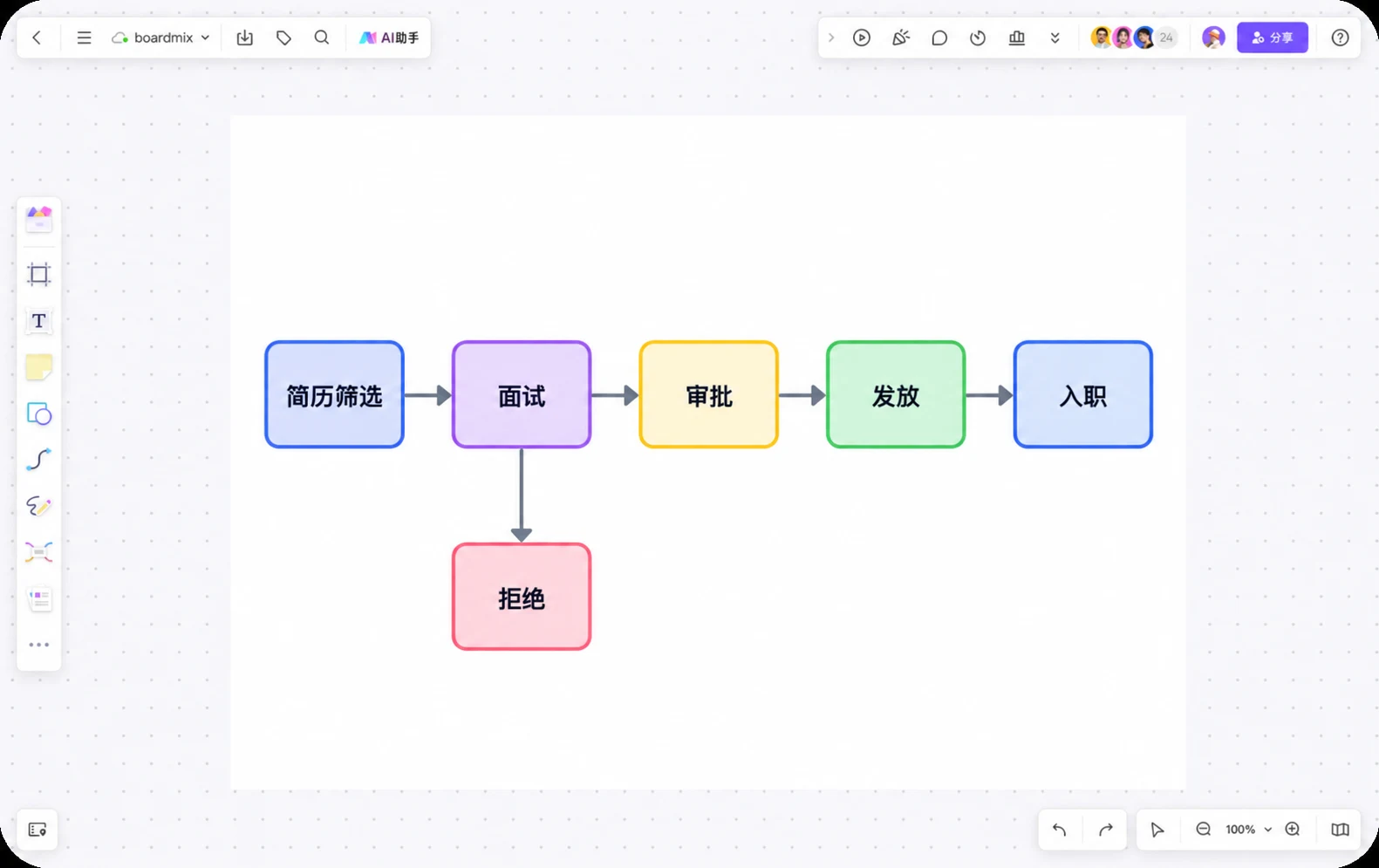The height and width of the screenshot is (868, 1379).
Task: Open the templates library icon
Action: click(x=39, y=219)
